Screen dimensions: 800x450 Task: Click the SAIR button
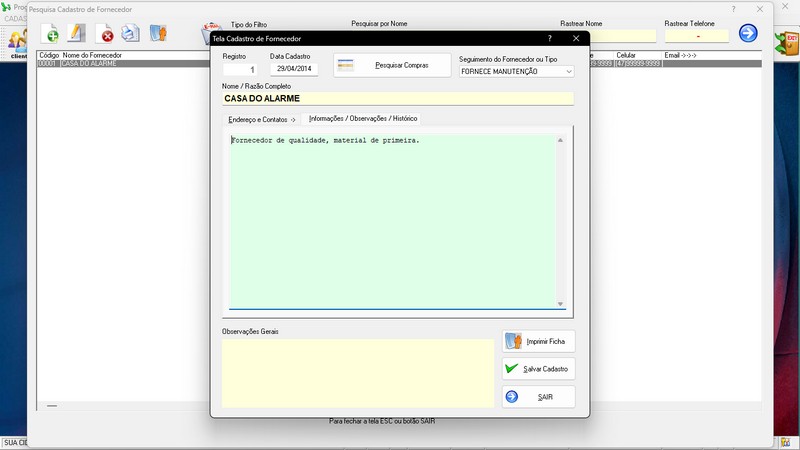(x=538, y=397)
